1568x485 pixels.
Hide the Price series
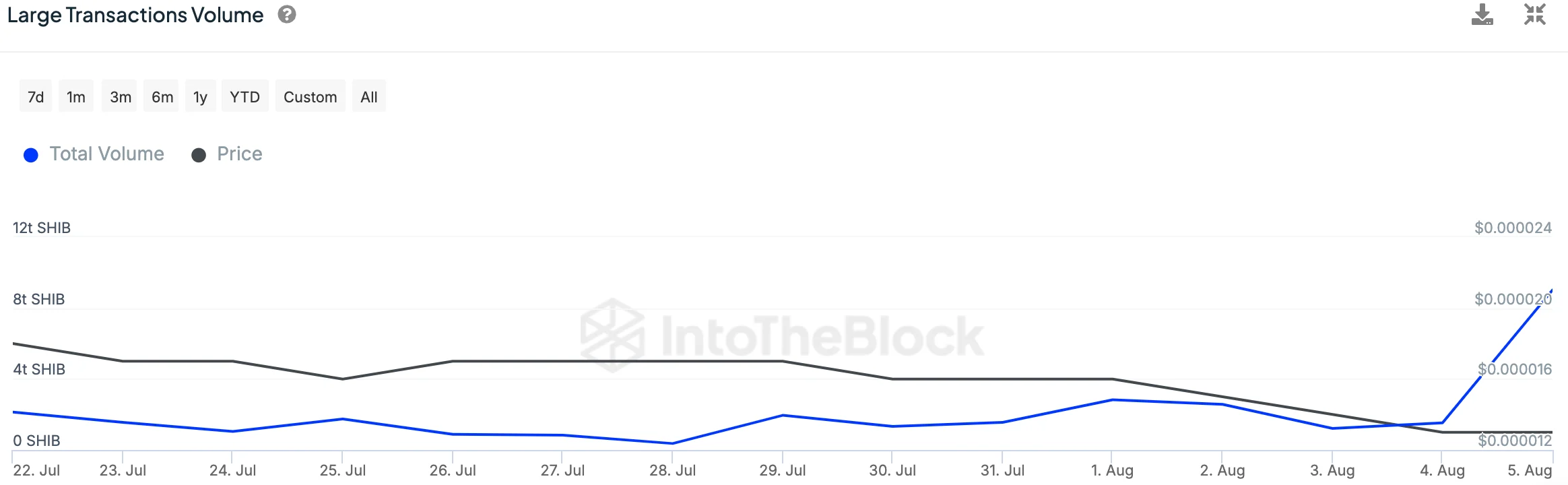tap(239, 154)
